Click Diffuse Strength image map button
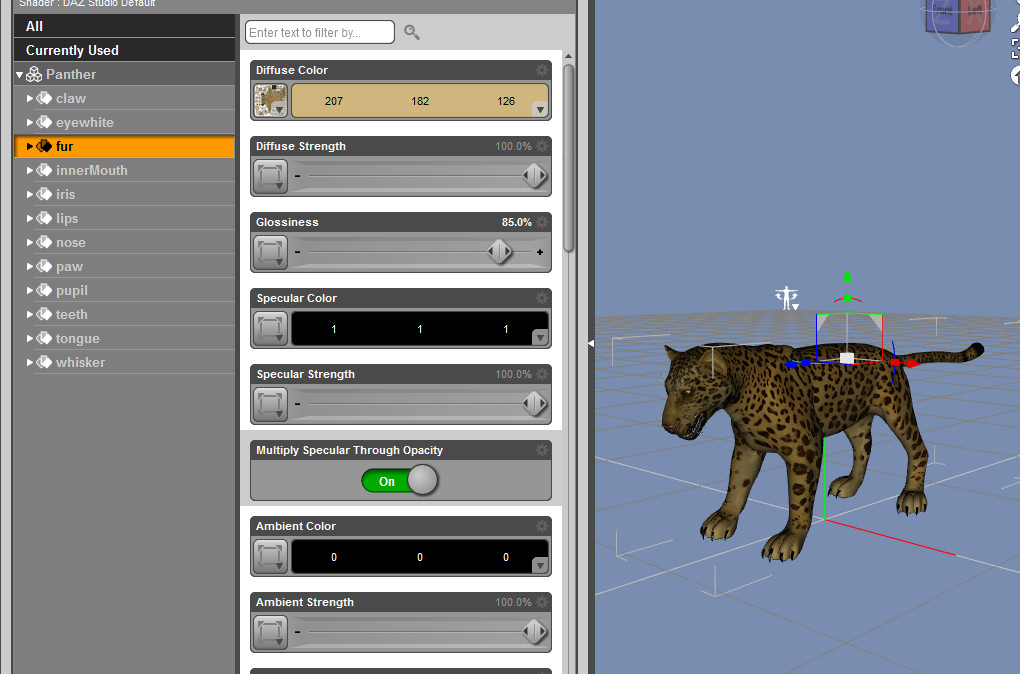Viewport: 1020px width, 674px height. click(x=270, y=176)
